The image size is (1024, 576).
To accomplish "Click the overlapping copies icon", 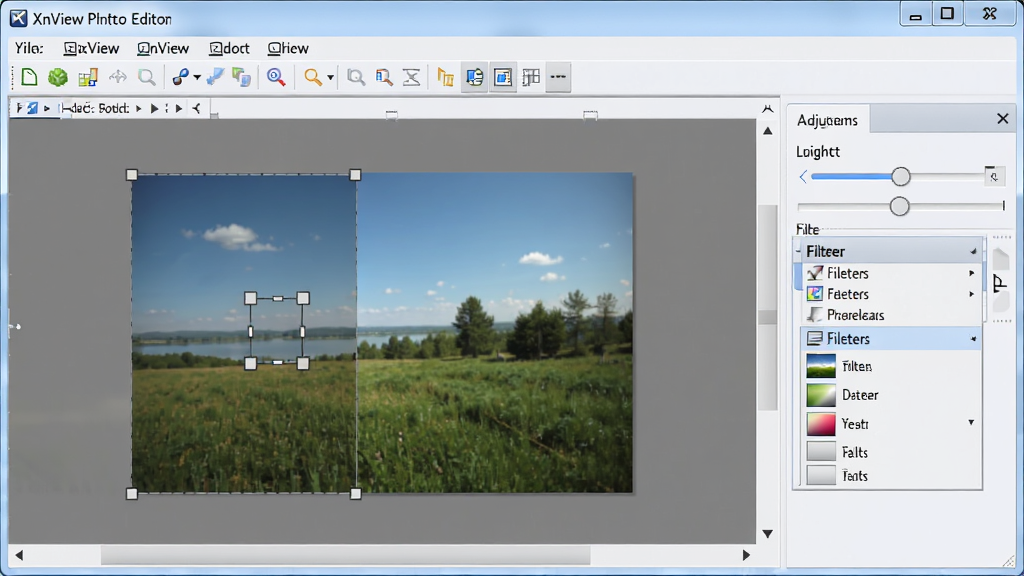I will click(x=242, y=77).
